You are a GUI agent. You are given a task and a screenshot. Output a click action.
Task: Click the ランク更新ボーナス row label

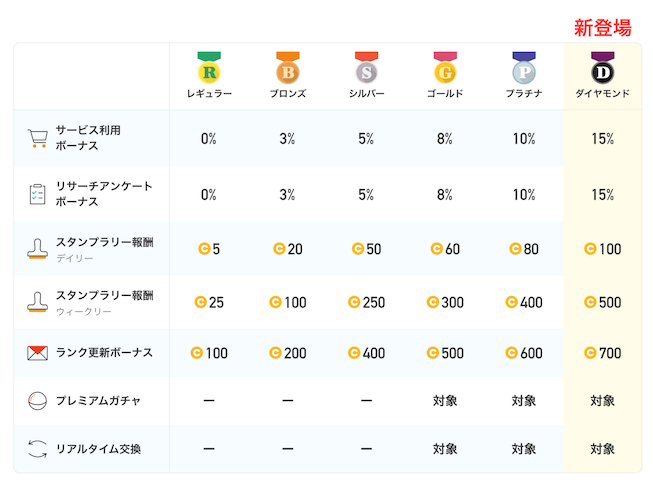coord(105,353)
